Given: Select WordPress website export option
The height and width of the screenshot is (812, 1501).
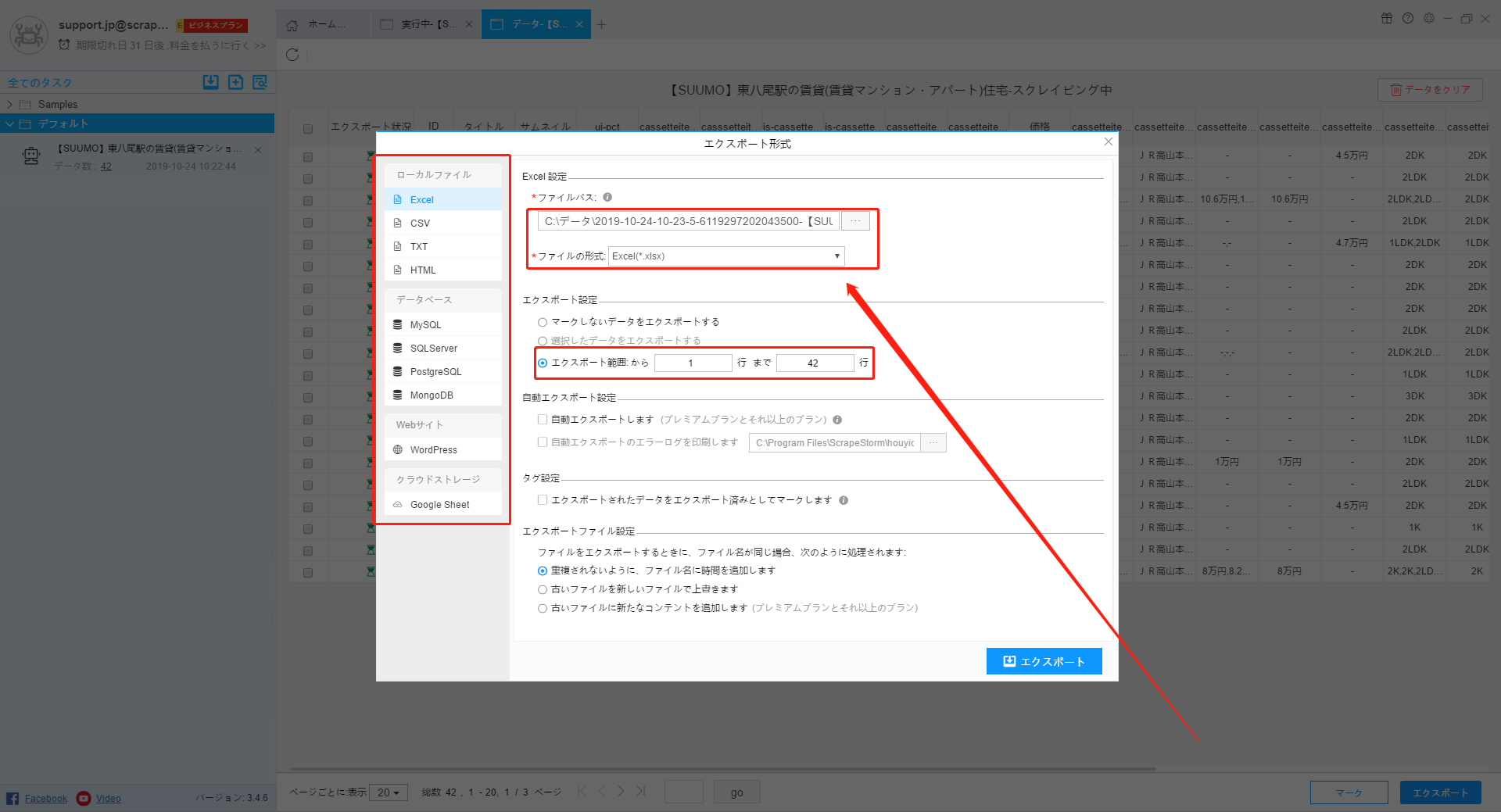Looking at the screenshot, I should 442,449.
